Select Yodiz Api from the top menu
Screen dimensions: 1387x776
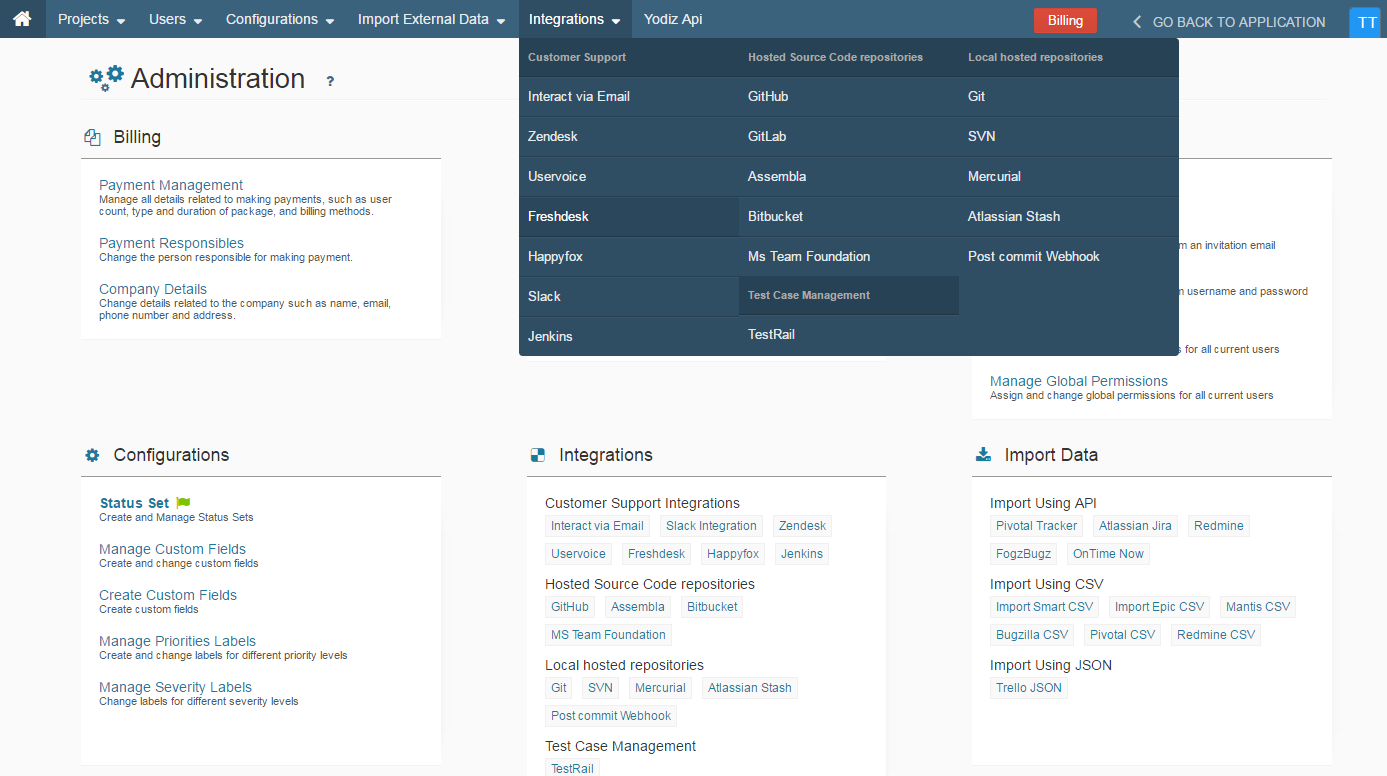(x=673, y=19)
